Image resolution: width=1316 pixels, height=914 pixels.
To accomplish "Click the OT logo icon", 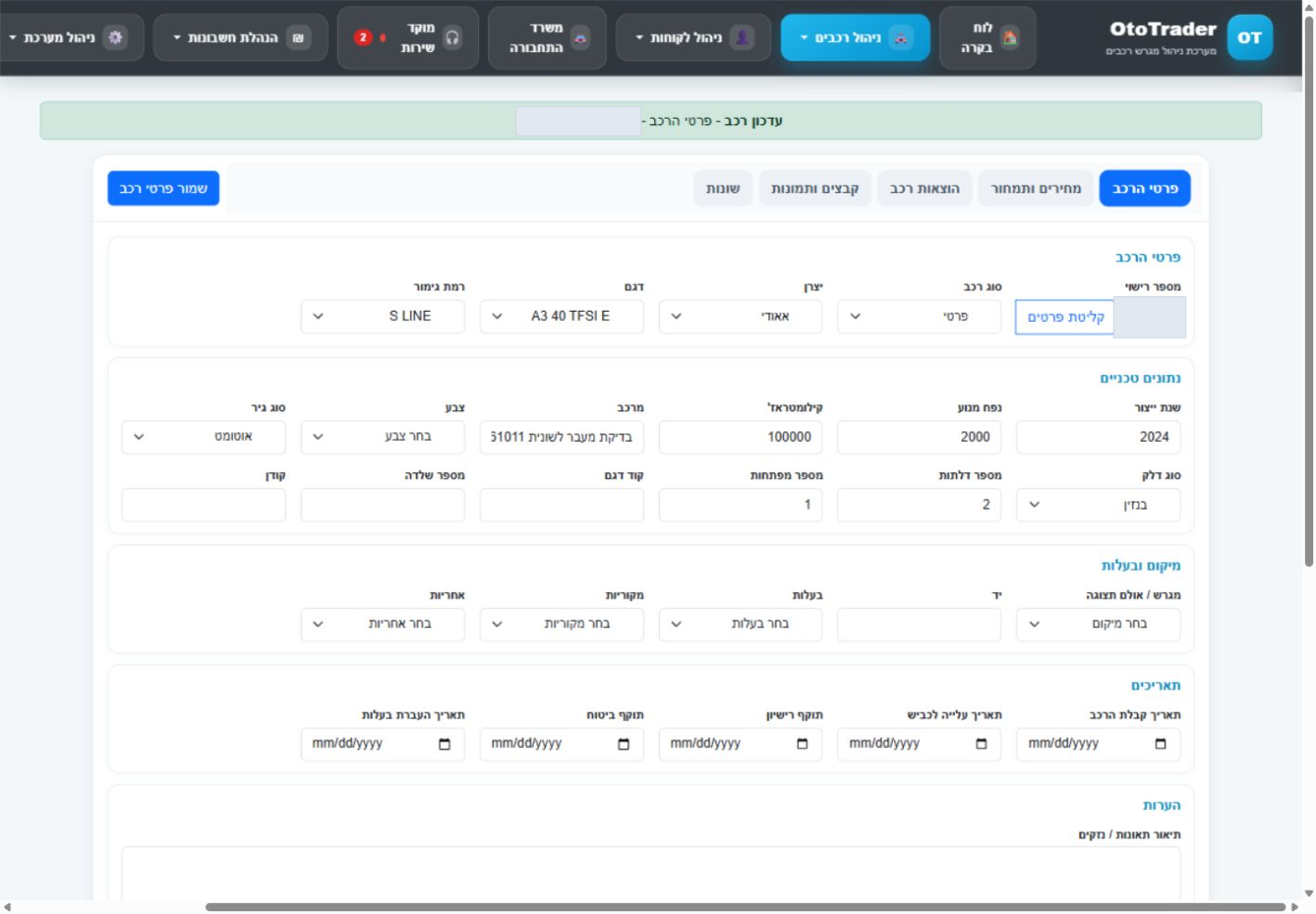I will 1249,38.
